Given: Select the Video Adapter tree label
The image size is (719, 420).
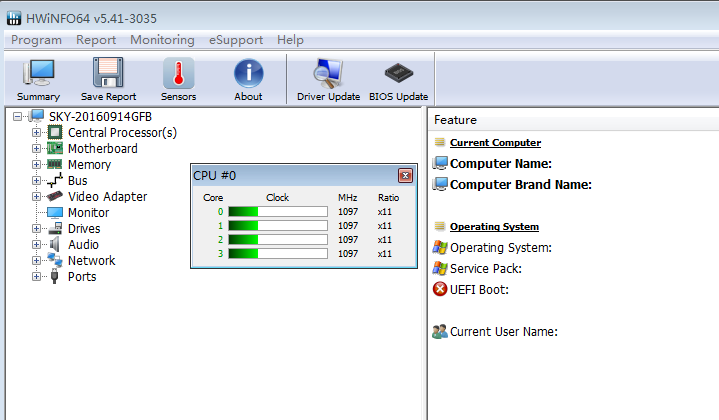Looking at the screenshot, I should (107, 197).
